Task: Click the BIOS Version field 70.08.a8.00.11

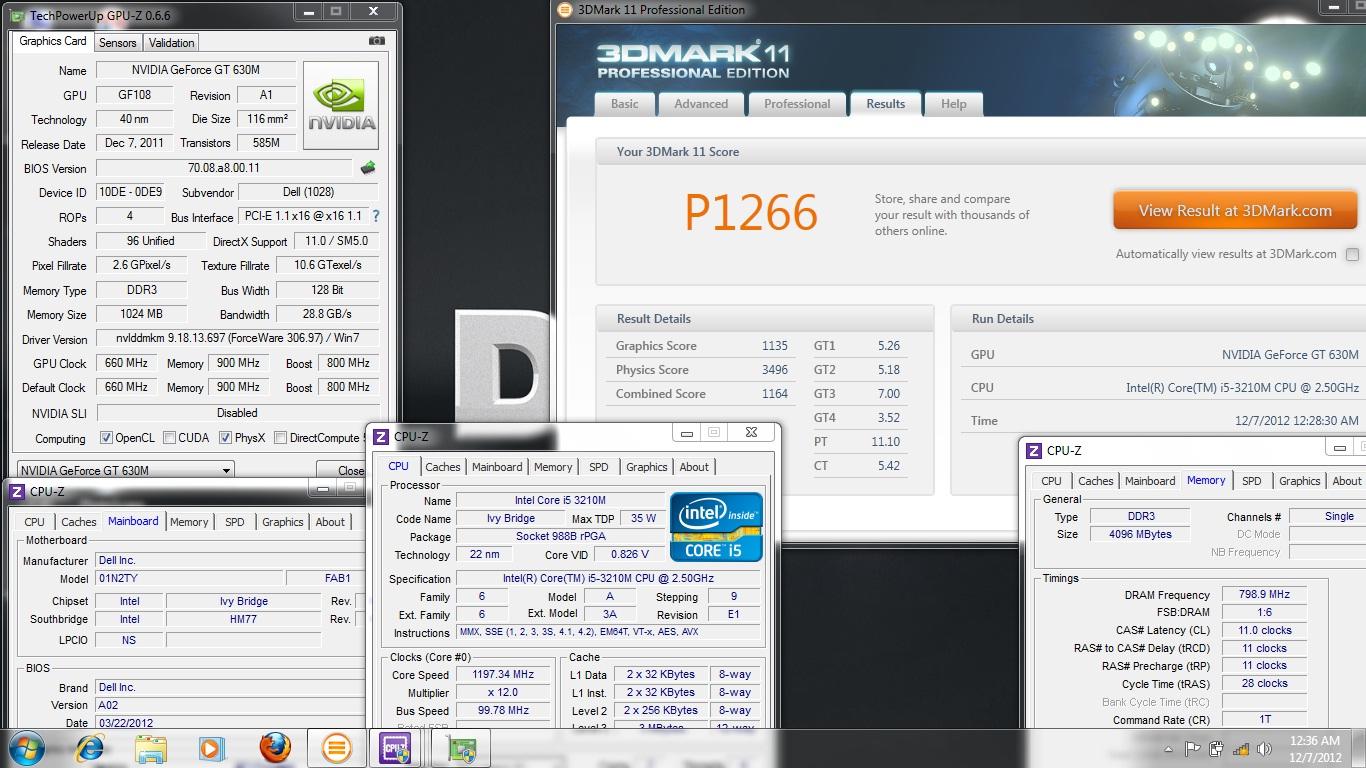Action: click(x=224, y=168)
